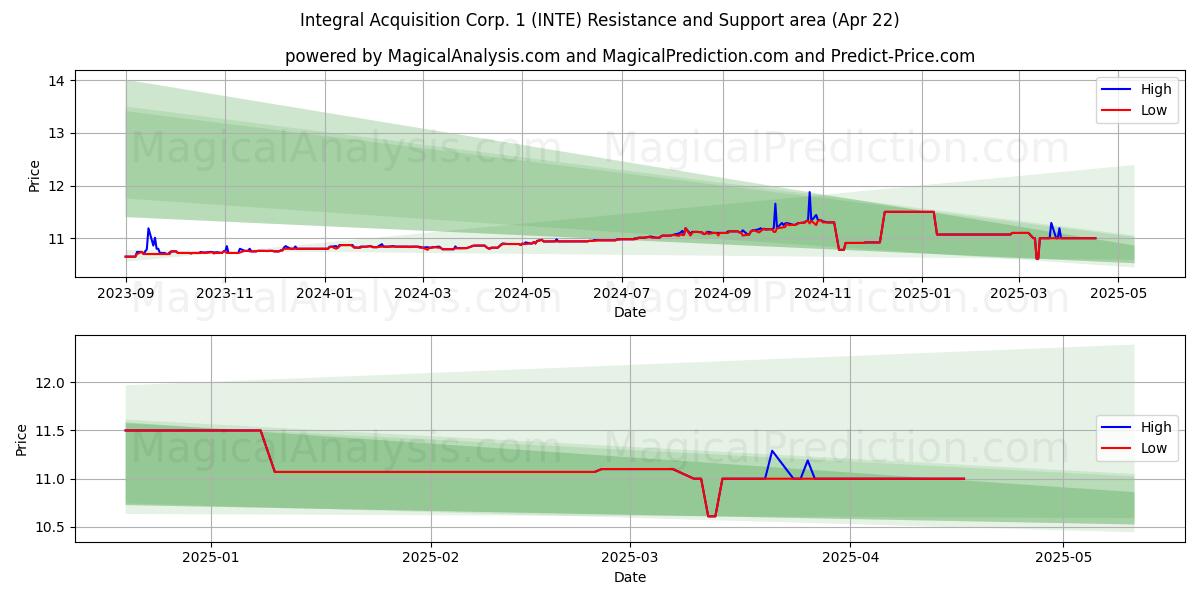
Task: Click the lower chart 'Date' axis label
Action: click(x=630, y=577)
